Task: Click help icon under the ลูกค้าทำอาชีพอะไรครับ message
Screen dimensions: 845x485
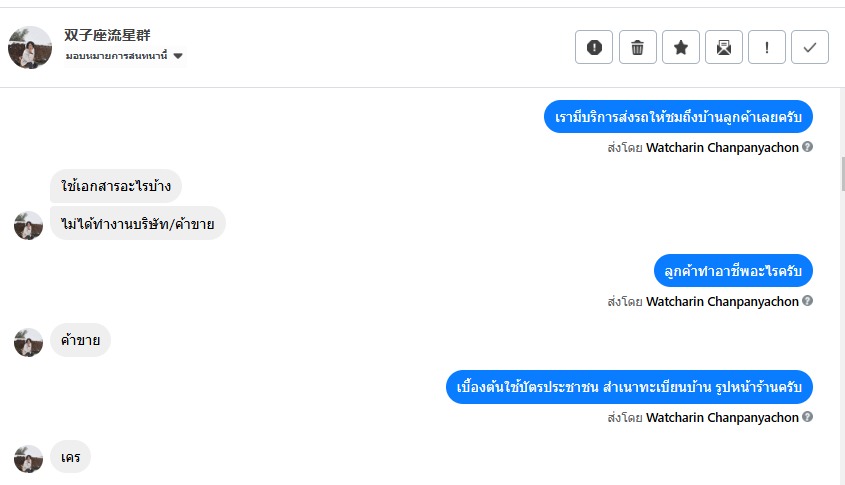Action: 808,301
